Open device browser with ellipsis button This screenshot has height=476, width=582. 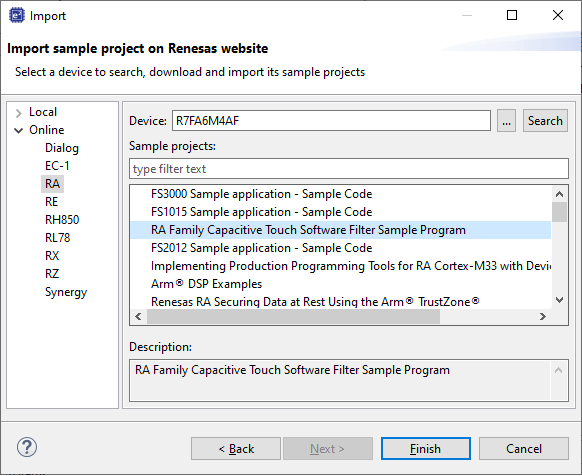pos(506,121)
